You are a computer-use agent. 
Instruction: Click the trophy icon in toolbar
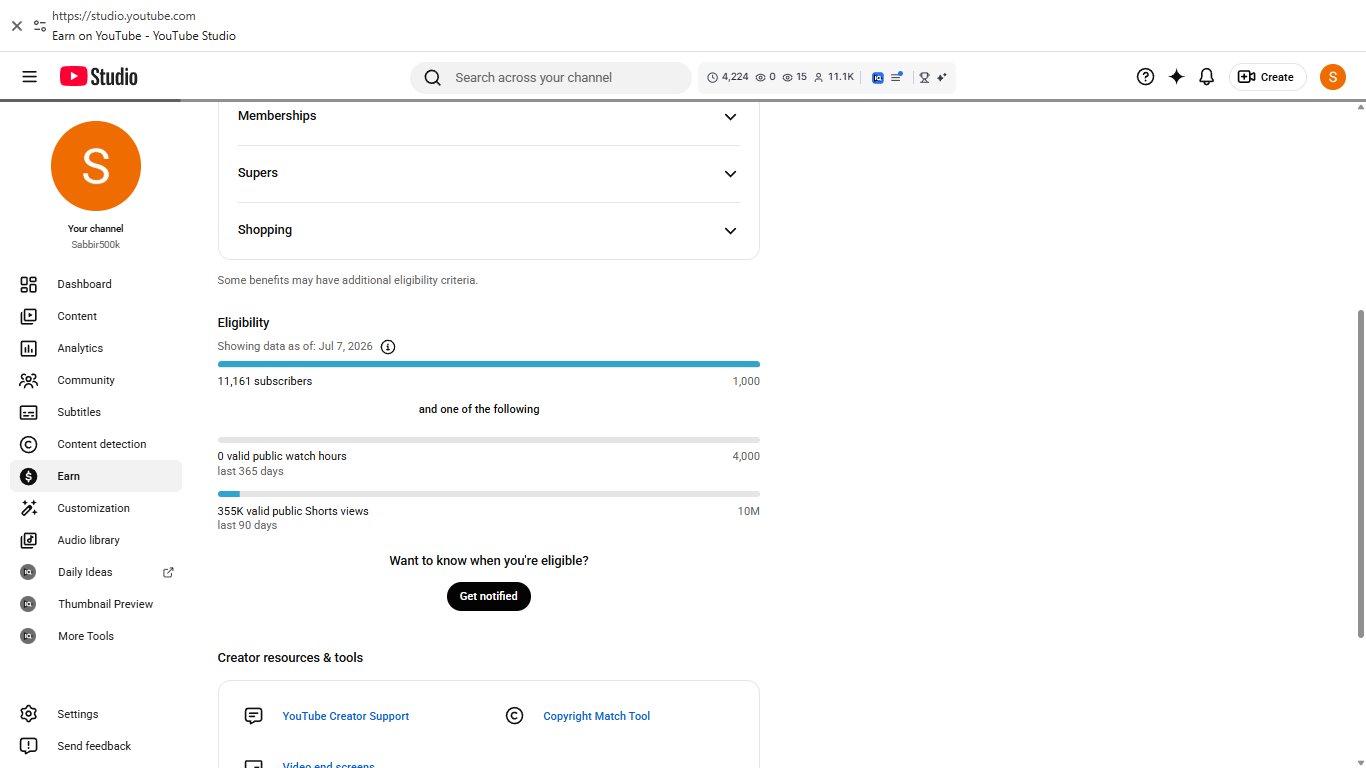[924, 77]
